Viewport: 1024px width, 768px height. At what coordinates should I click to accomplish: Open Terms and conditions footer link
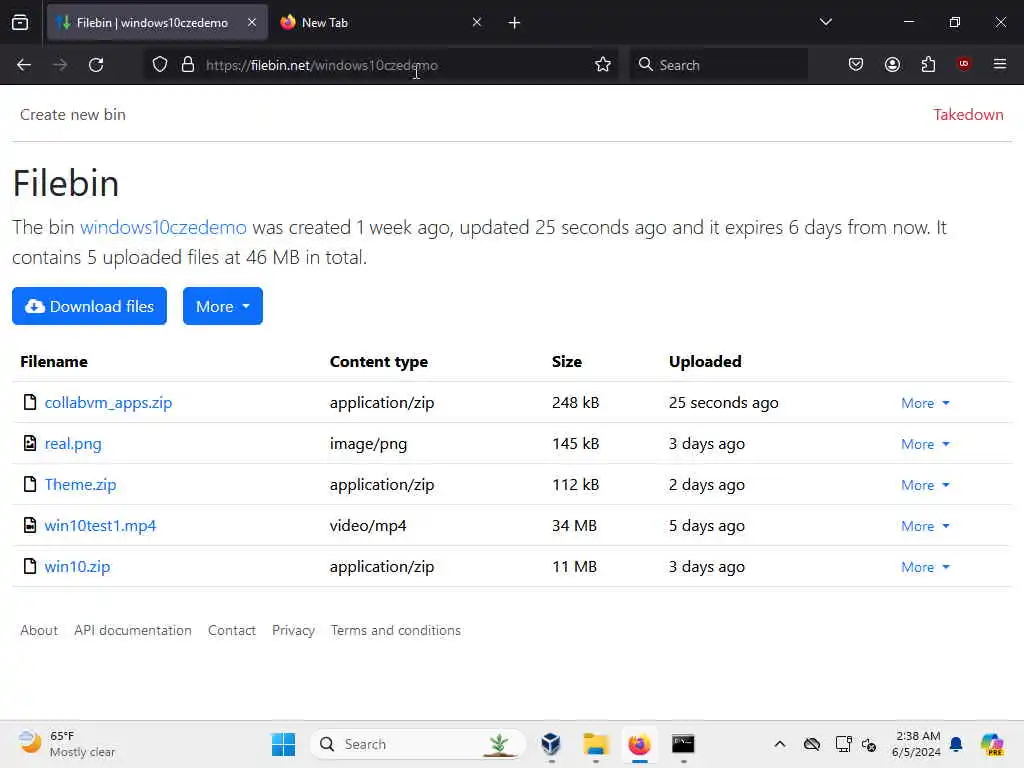tap(396, 630)
